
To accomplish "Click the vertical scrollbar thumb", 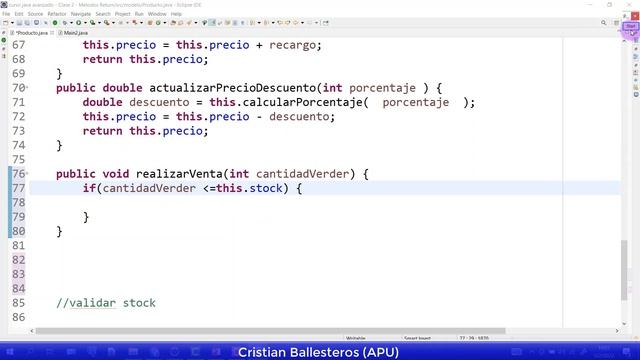I will 624,270.
